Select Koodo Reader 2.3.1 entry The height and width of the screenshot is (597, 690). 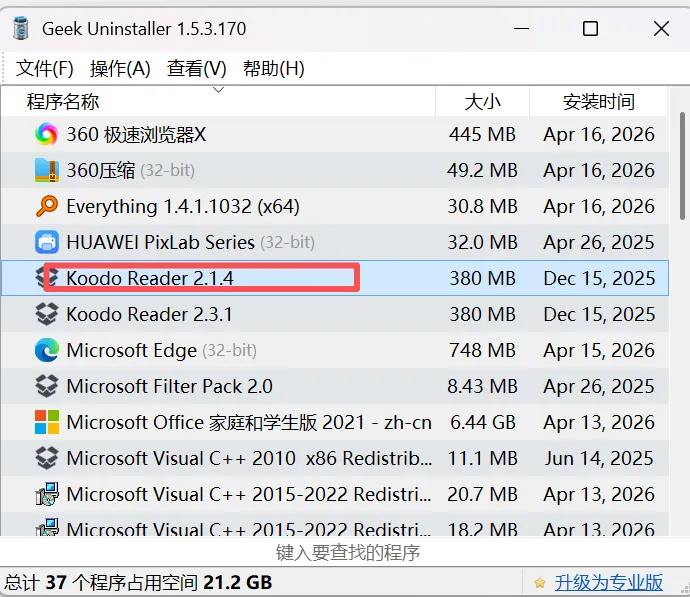[x=335, y=314]
